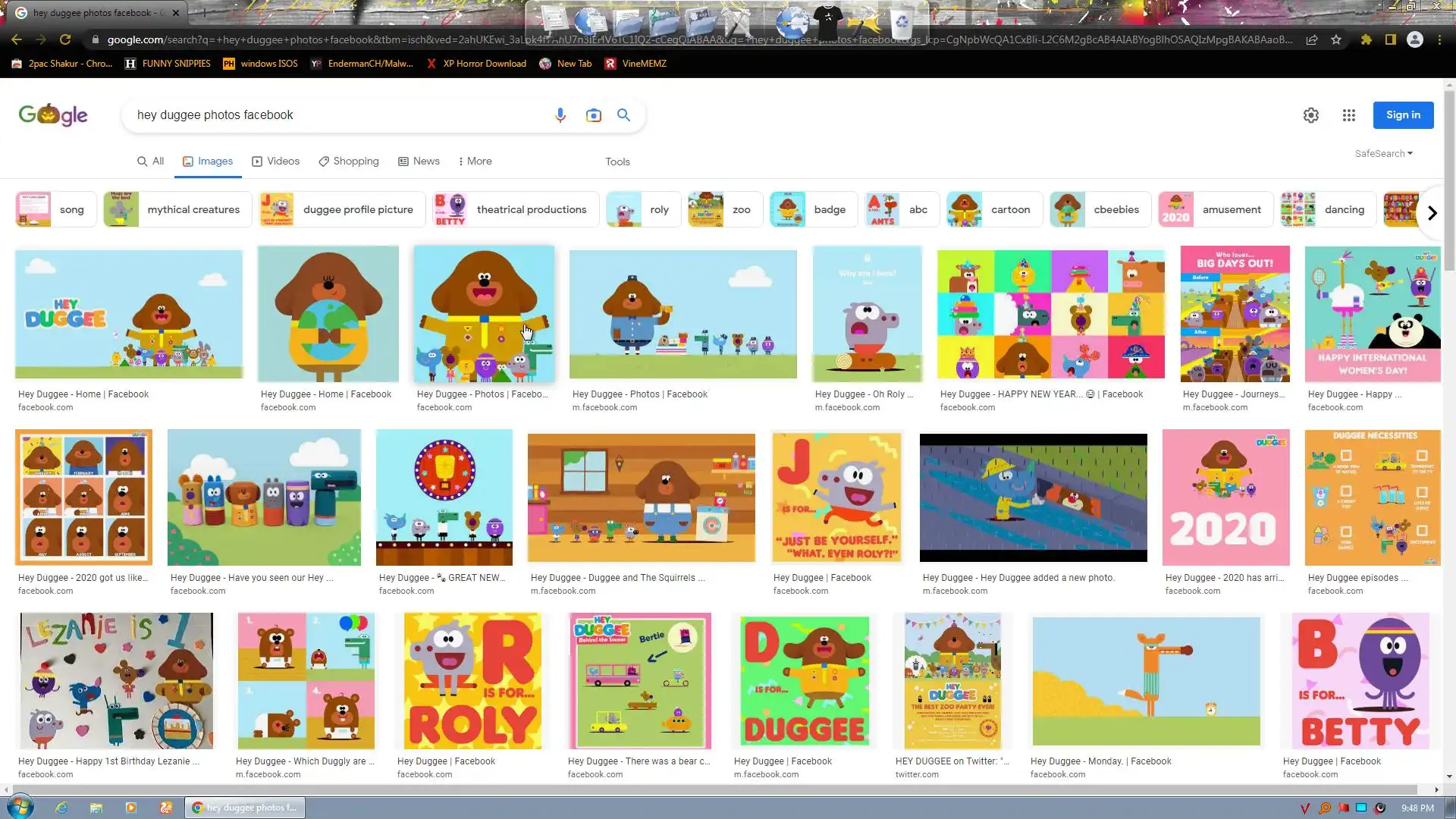Screen dimensions: 1456x819
Task: Click the magnifier search submit icon
Action: pyautogui.click(x=623, y=115)
